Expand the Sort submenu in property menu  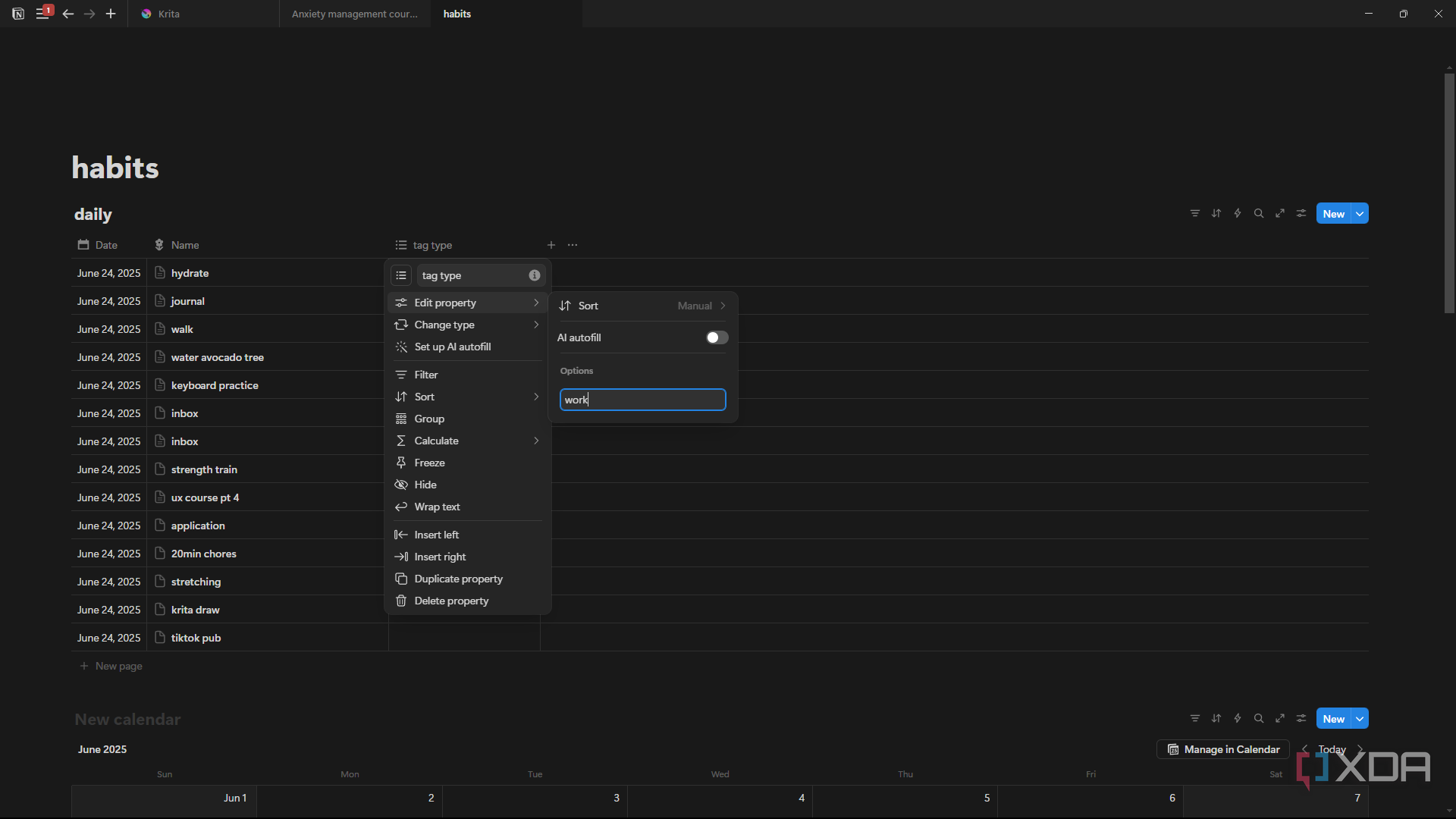(x=468, y=397)
